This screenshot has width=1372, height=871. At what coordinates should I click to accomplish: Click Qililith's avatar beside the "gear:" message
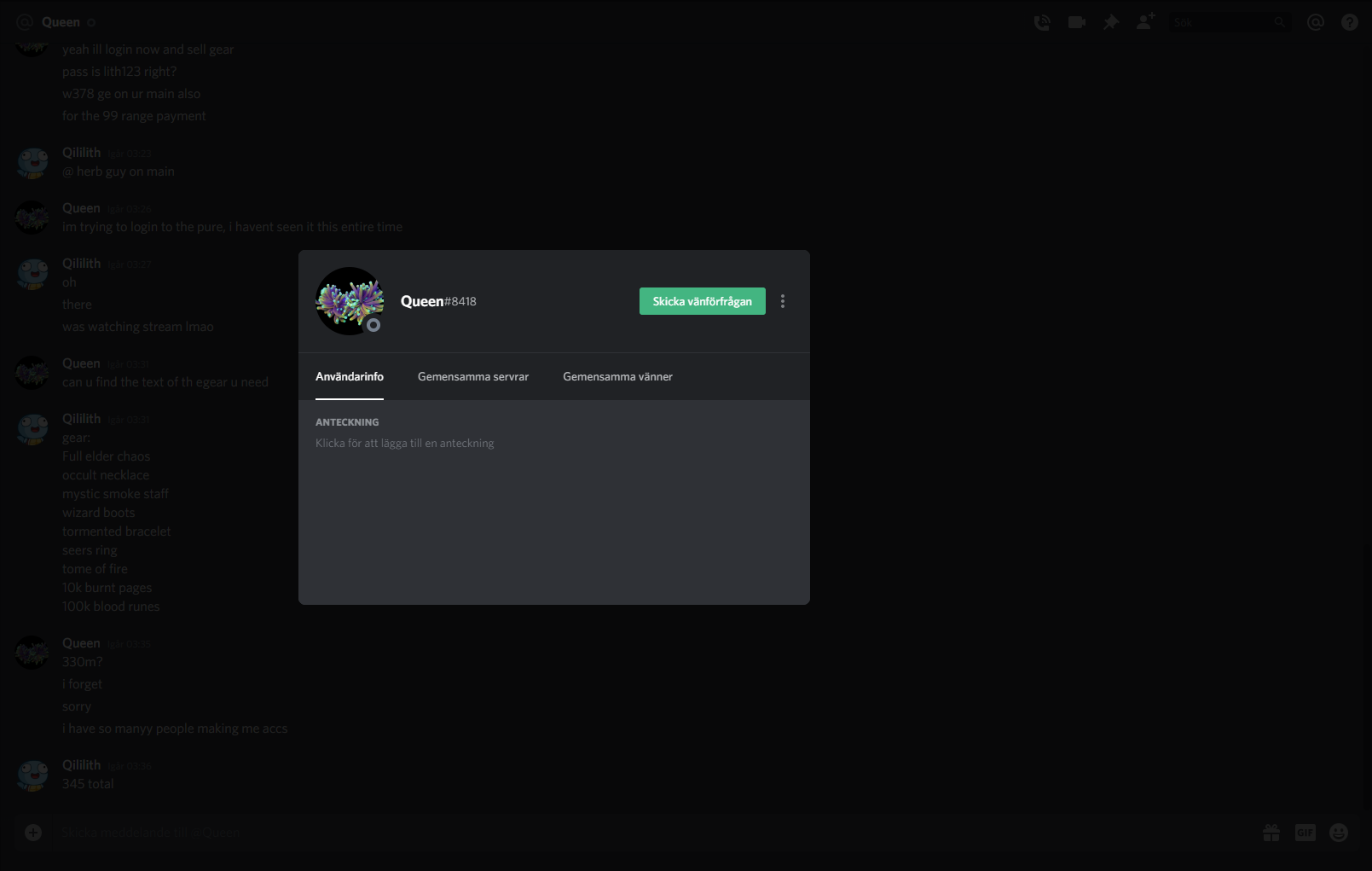coord(32,428)
